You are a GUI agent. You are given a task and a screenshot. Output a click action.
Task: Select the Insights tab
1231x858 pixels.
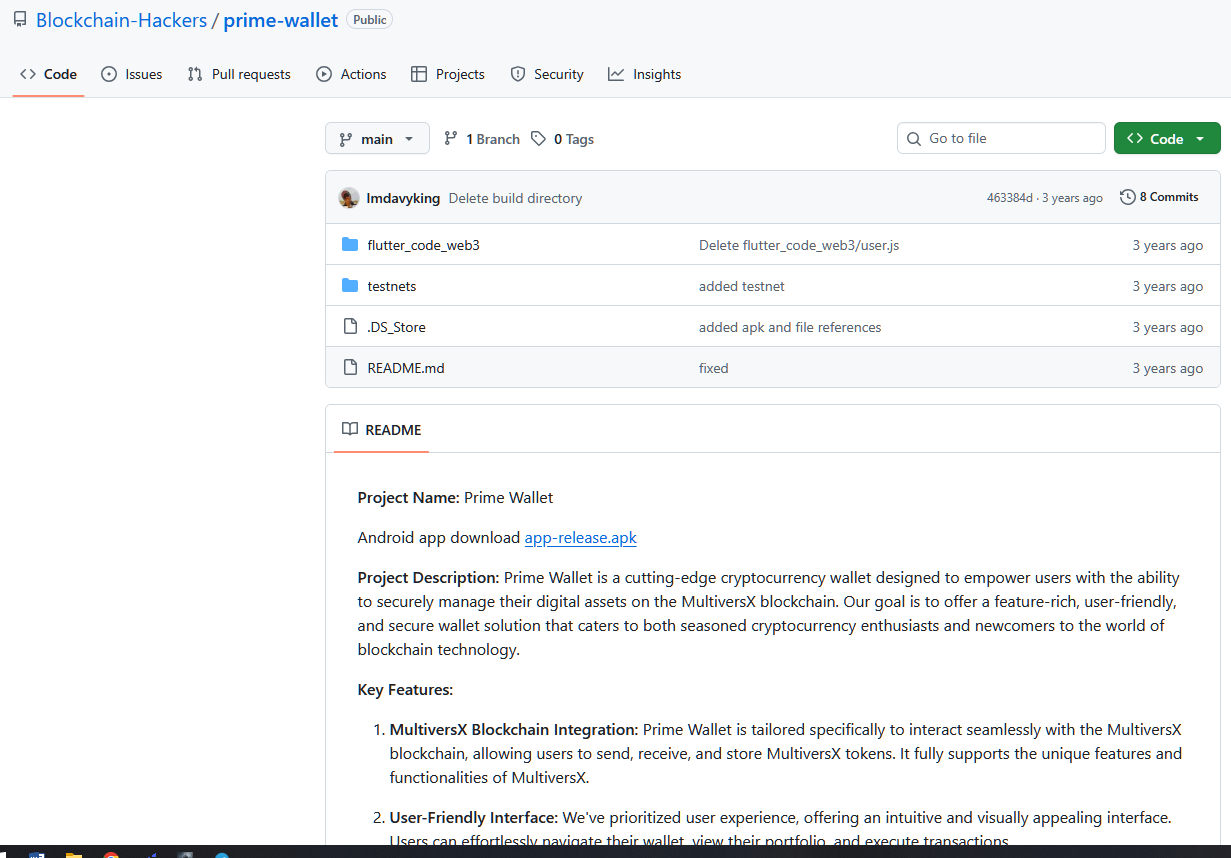[x=644, y=74]
